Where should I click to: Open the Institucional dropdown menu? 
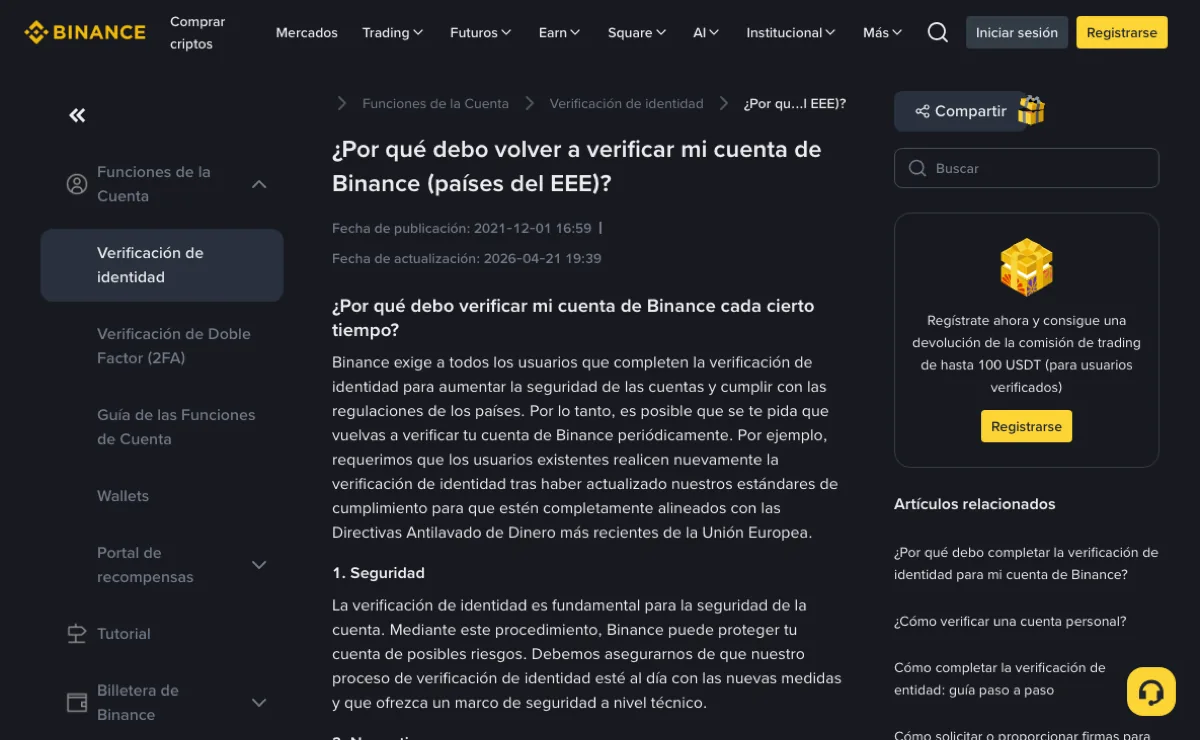coord(790,32)
